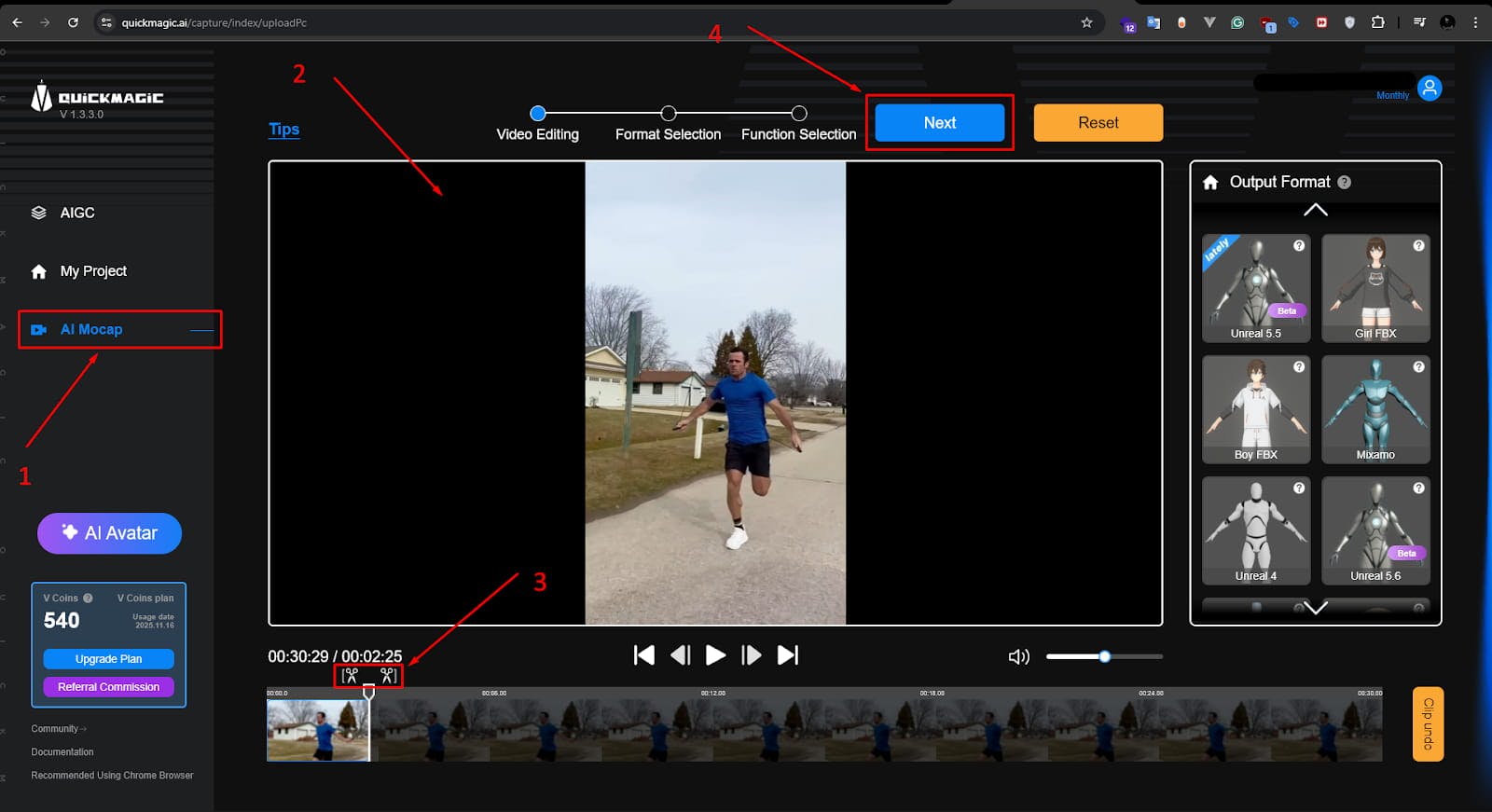Click the AI Avatar button
Viewport: 1492px width, 812px height.
pyautogui.click(x=109, y=533)
